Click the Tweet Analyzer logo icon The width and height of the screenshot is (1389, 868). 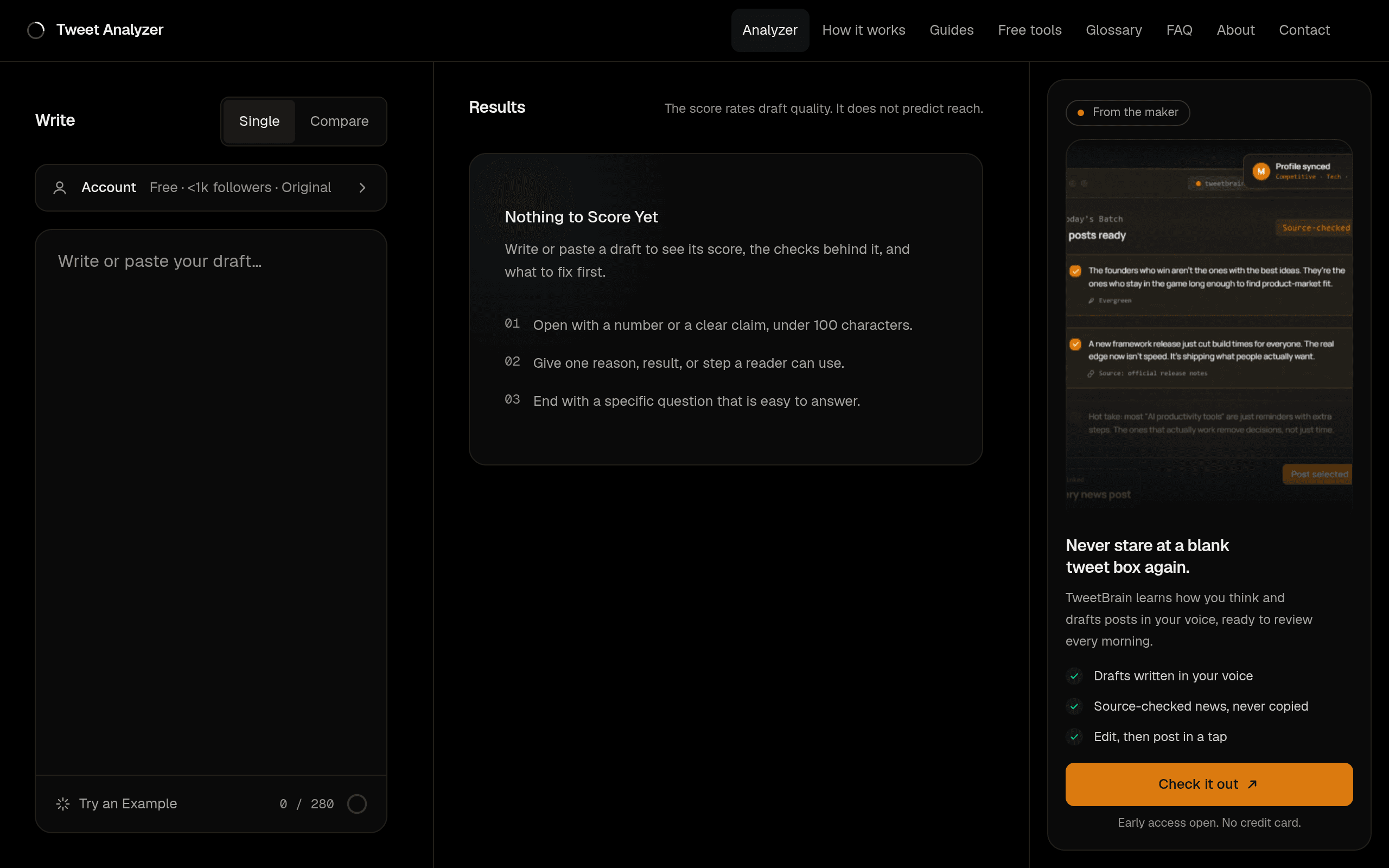(x=36, y=30)
